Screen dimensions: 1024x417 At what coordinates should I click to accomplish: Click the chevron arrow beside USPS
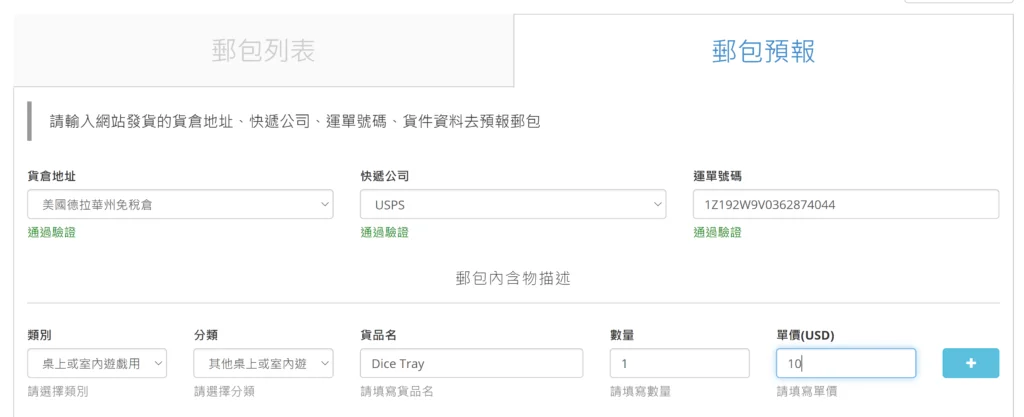click(658, 204)
